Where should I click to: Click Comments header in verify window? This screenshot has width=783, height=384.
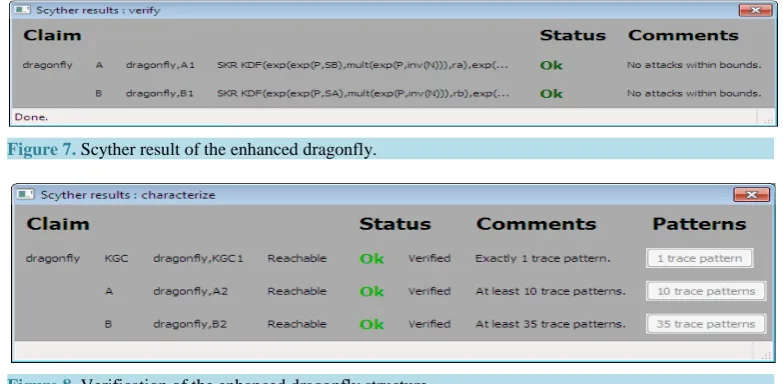[x=683, y=35]
